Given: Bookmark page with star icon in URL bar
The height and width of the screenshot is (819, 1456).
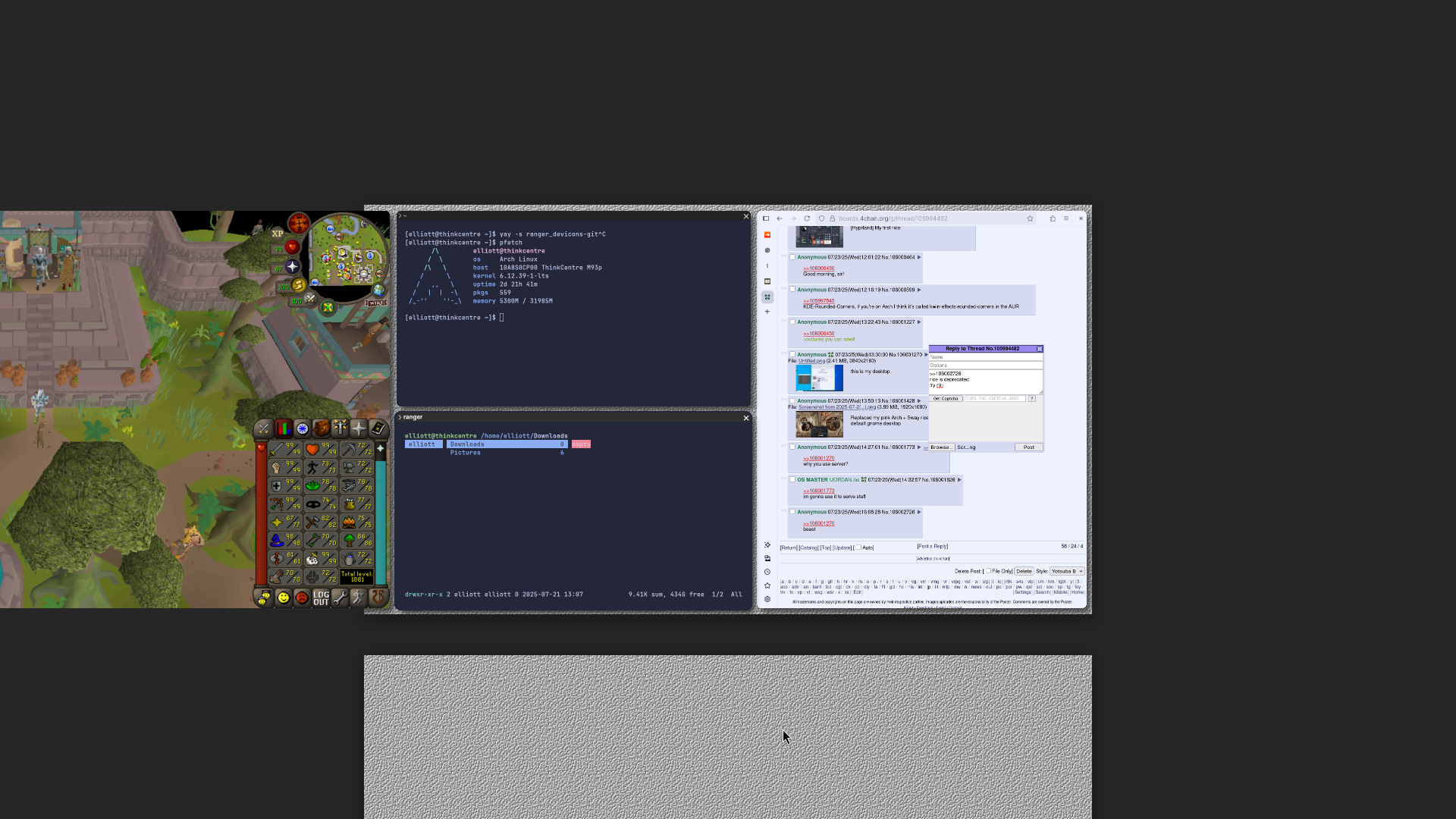Looking at the screenshot, I should 1030,218.
